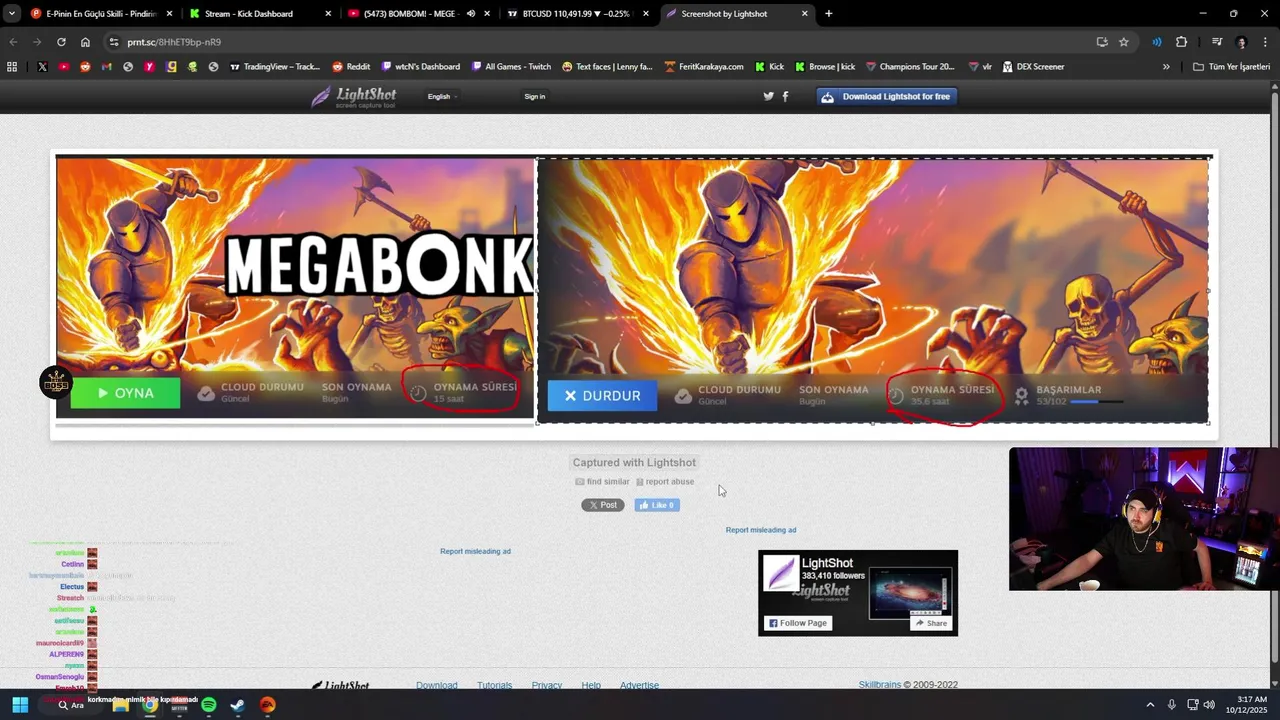Viewport: 1280px width, 720px height.
Task: Open Spotify from the taskbar
Action: (x=208, y=705)
